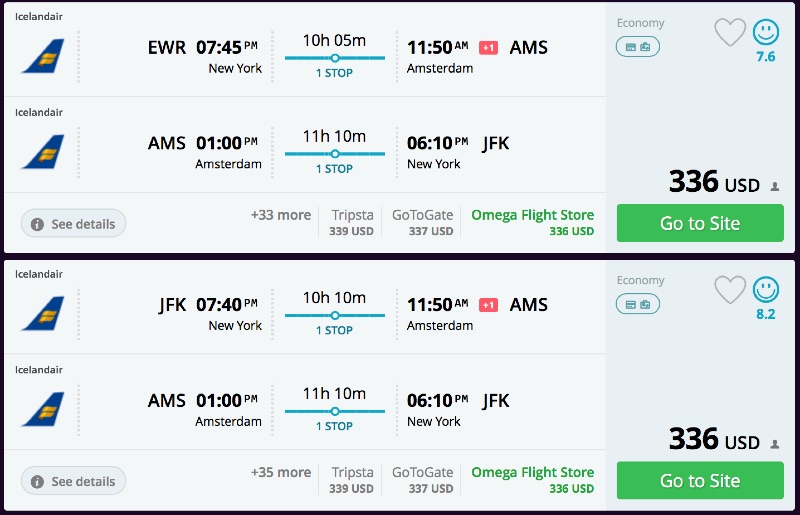Image resolution: width=800 pixels, height=515 pixels.
Task: Expand See details for the second itinerary
Action: (73, 481)
